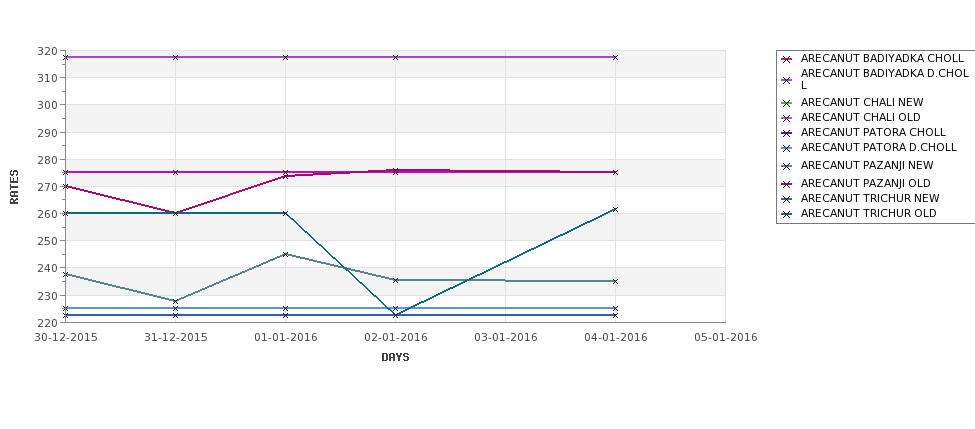Screen dimensions: 975x429
Task: Click the 03-01-2016 date label on the axis
Action: coord(506,338)
